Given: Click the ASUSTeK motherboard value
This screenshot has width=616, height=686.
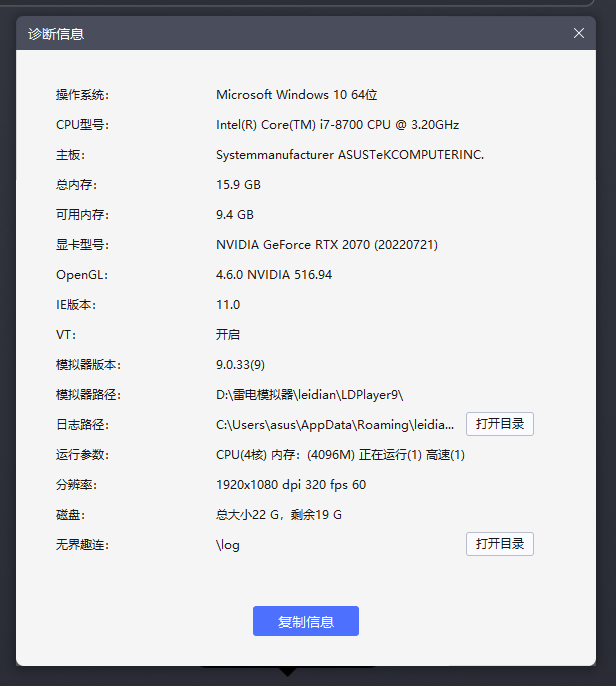Looking at the screenshot, I should tap(350, 155).
